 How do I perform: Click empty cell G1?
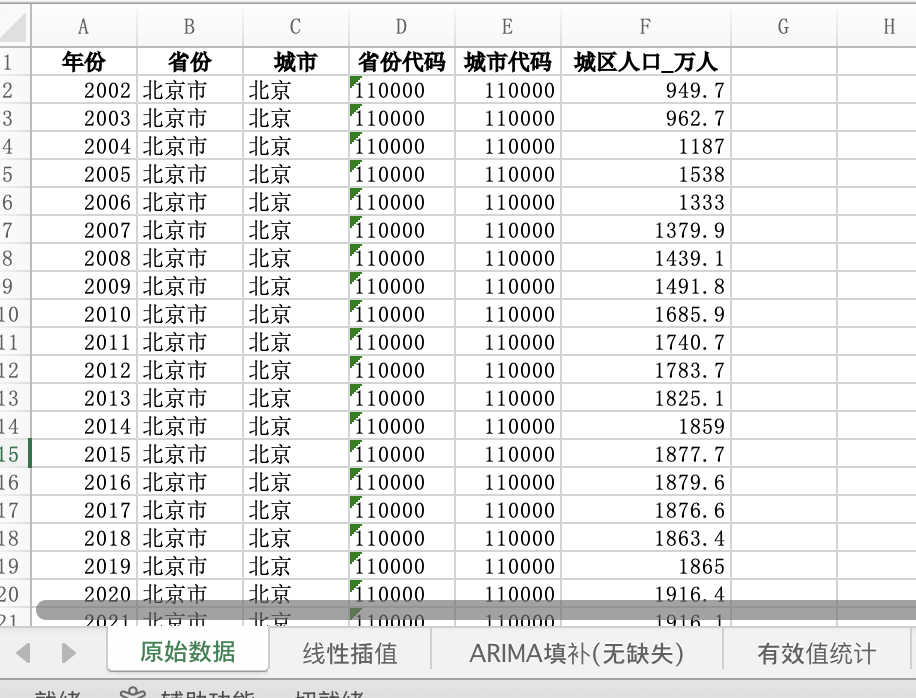pyautogui.click(x=783, y=61)
